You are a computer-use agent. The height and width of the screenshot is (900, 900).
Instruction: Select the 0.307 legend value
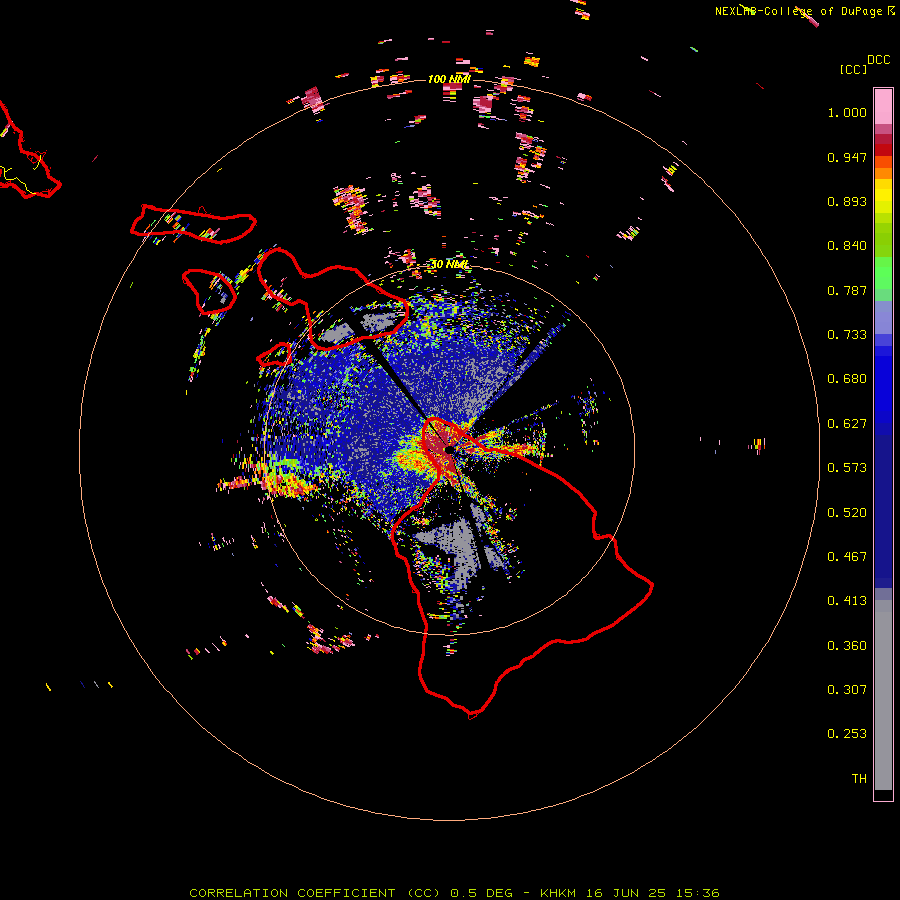[847, 690]
